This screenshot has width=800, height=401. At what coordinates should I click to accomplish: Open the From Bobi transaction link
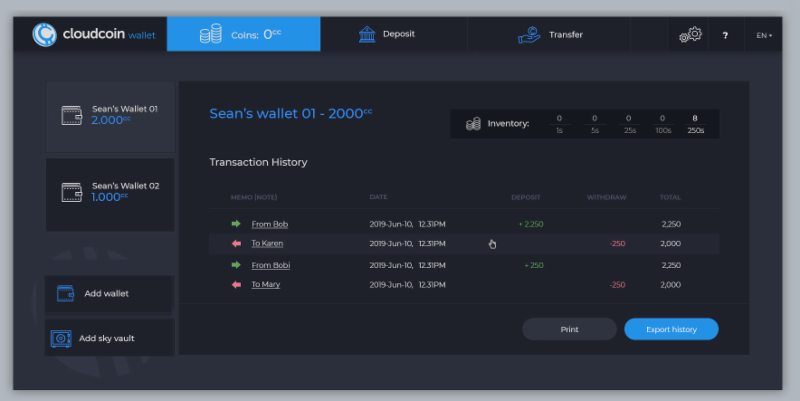[270, 265]
